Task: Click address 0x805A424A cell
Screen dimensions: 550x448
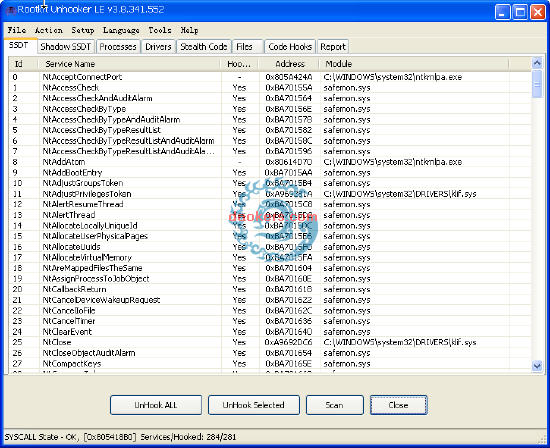Action: click(289, 77)
